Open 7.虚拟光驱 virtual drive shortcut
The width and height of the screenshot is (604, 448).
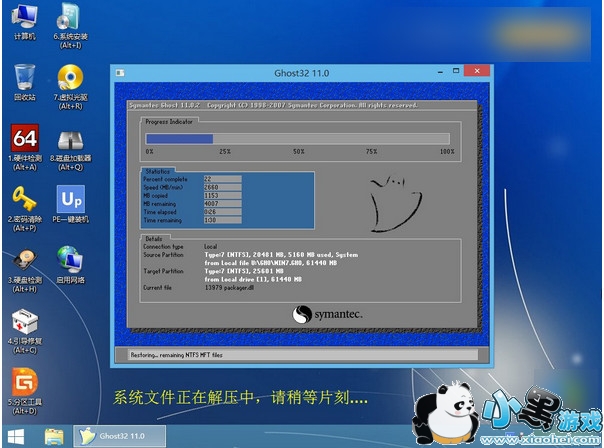pyautogui.click(x=70, y=78)
